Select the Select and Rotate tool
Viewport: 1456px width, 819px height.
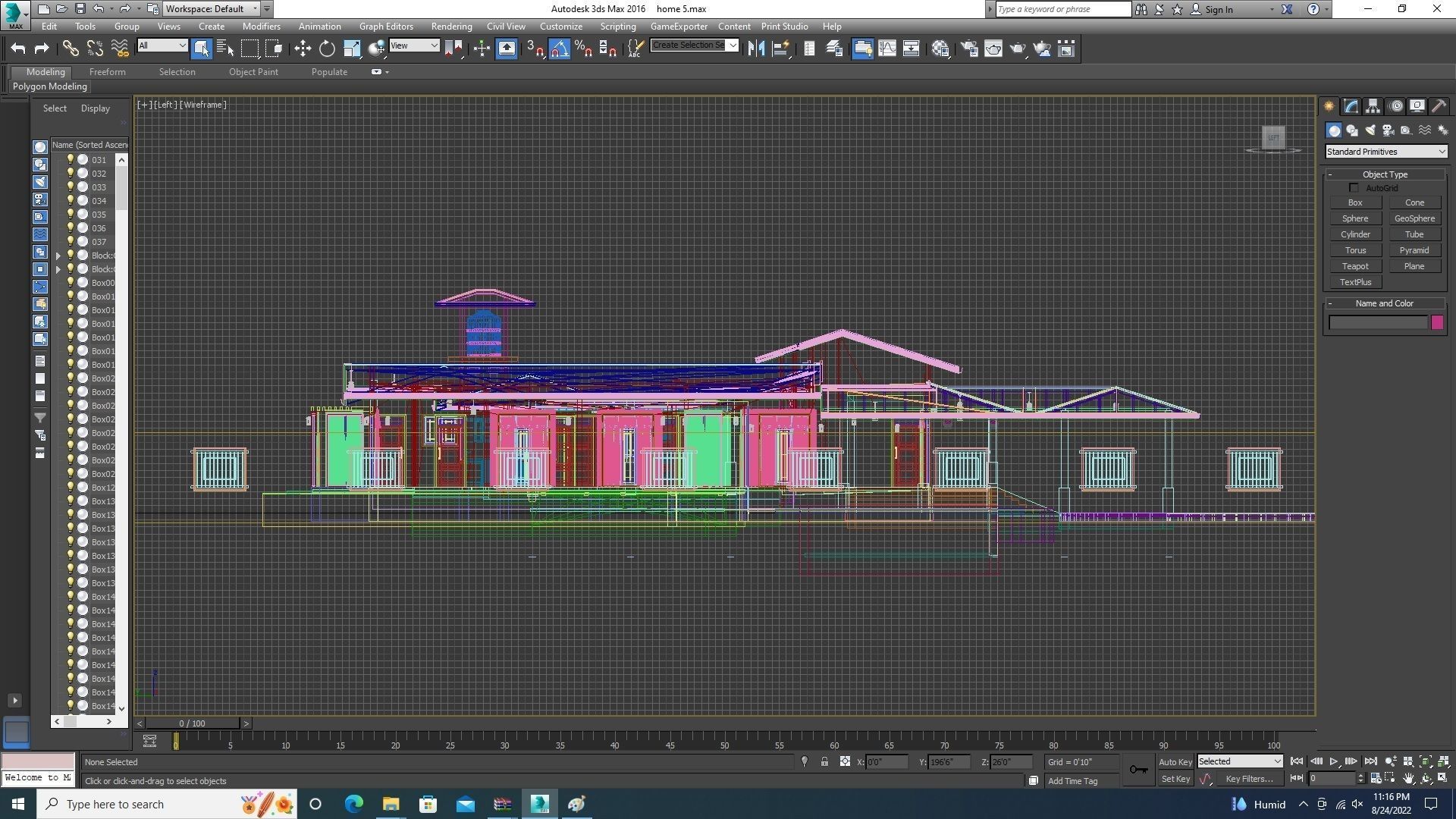point(327,49)
